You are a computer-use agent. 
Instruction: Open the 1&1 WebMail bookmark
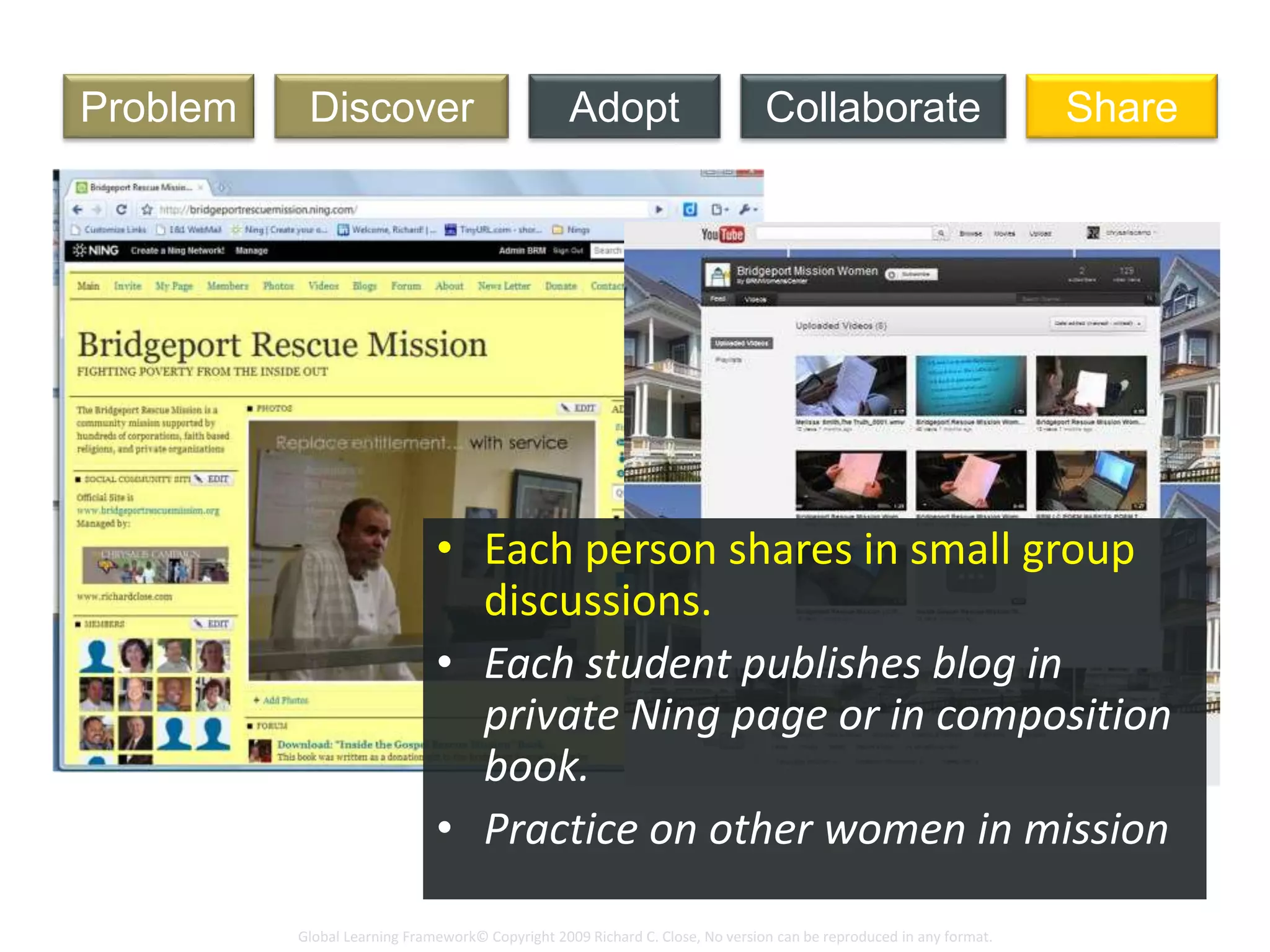189,230
